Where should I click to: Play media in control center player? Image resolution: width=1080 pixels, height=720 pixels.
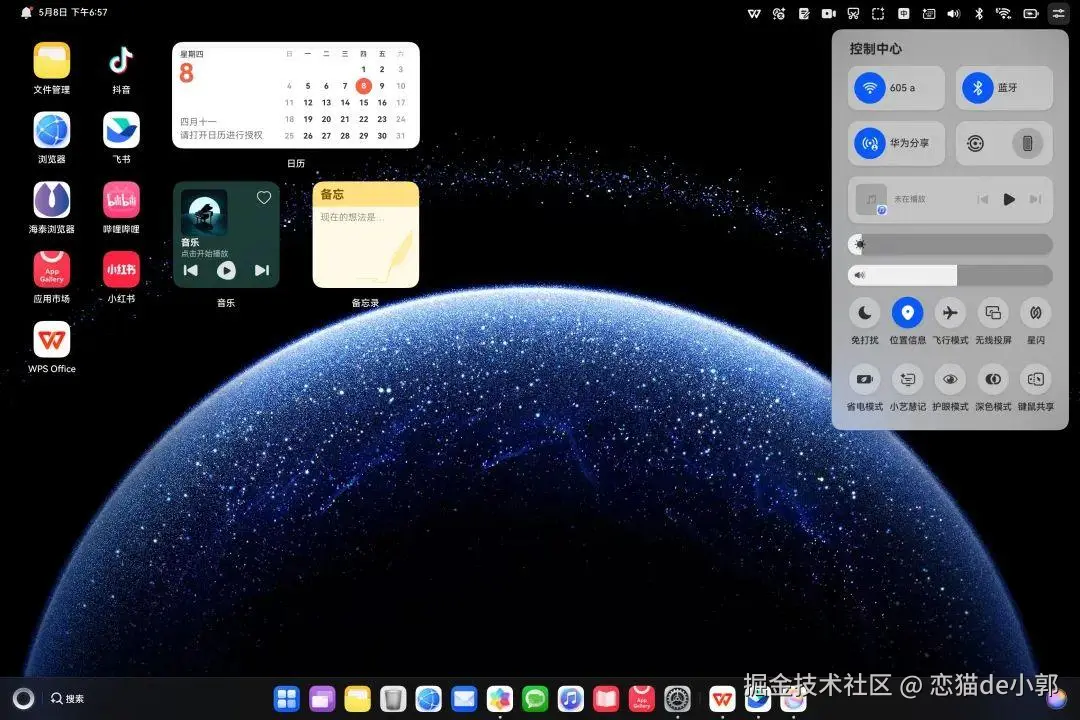click(1009, 199)
